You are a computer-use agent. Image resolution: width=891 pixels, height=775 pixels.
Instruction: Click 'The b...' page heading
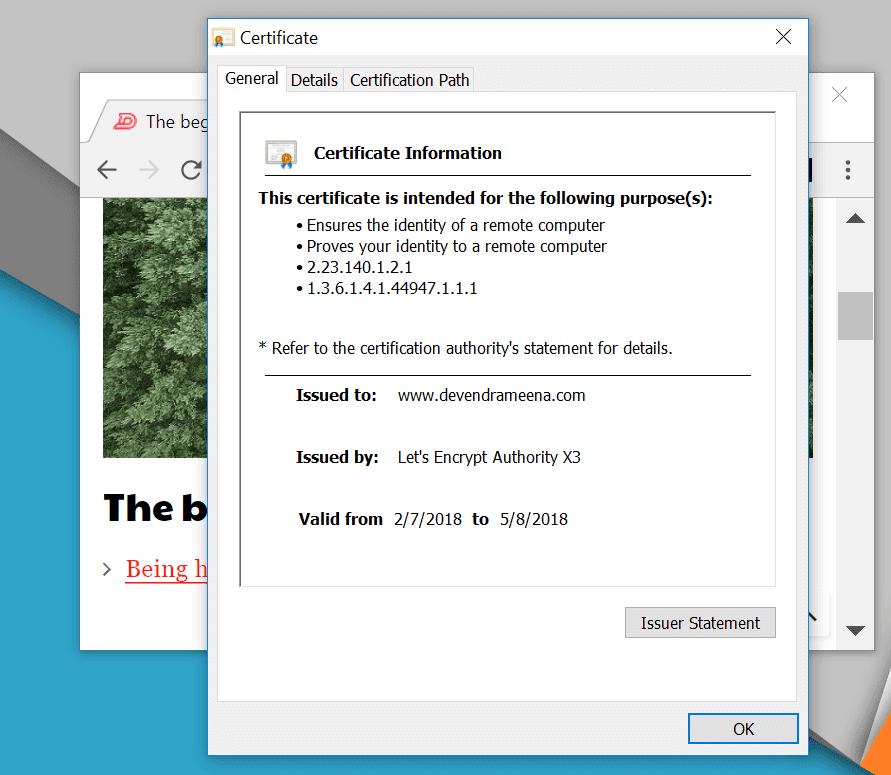pos(155,507)
